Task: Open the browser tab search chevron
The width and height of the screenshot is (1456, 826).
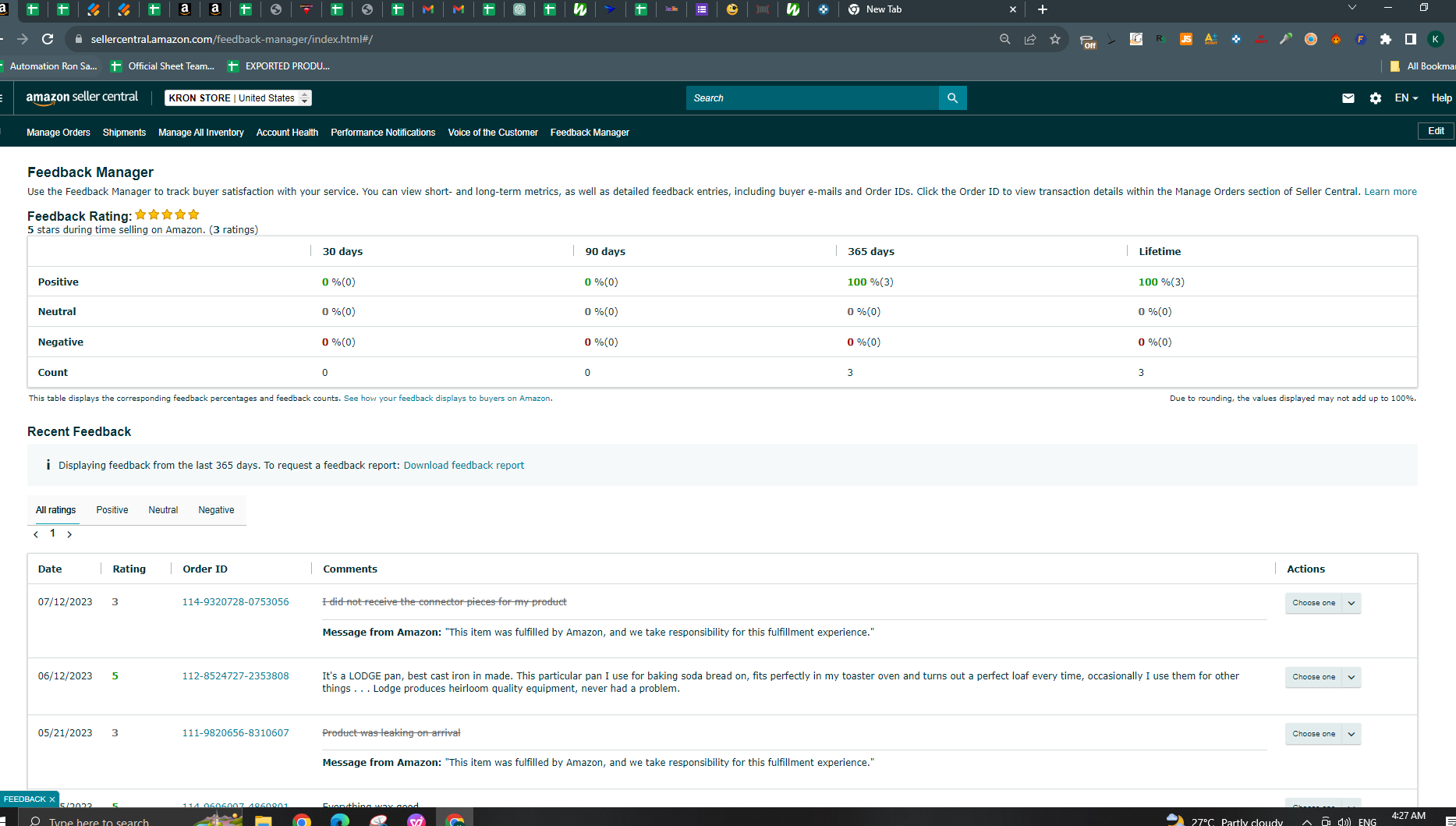Action: (1352, 8)
